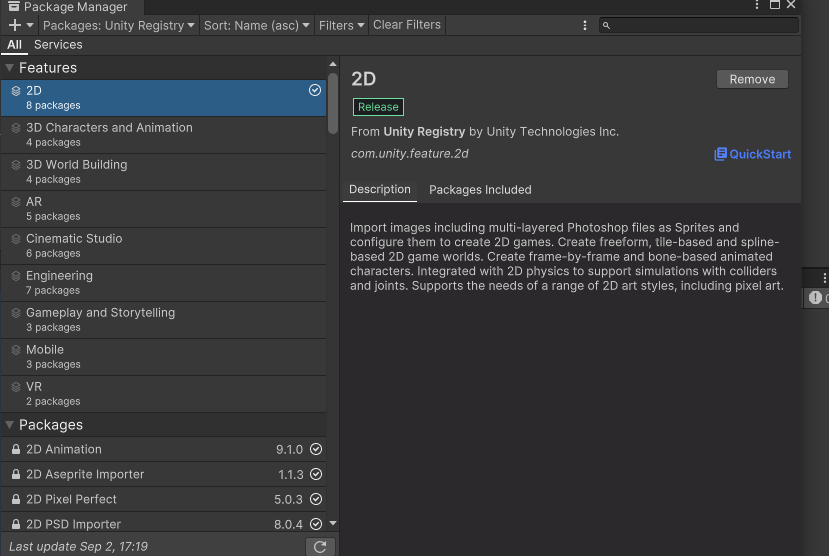Click the com.unity.feature.2d package name
829x556 pixels.
pos(410,154)
